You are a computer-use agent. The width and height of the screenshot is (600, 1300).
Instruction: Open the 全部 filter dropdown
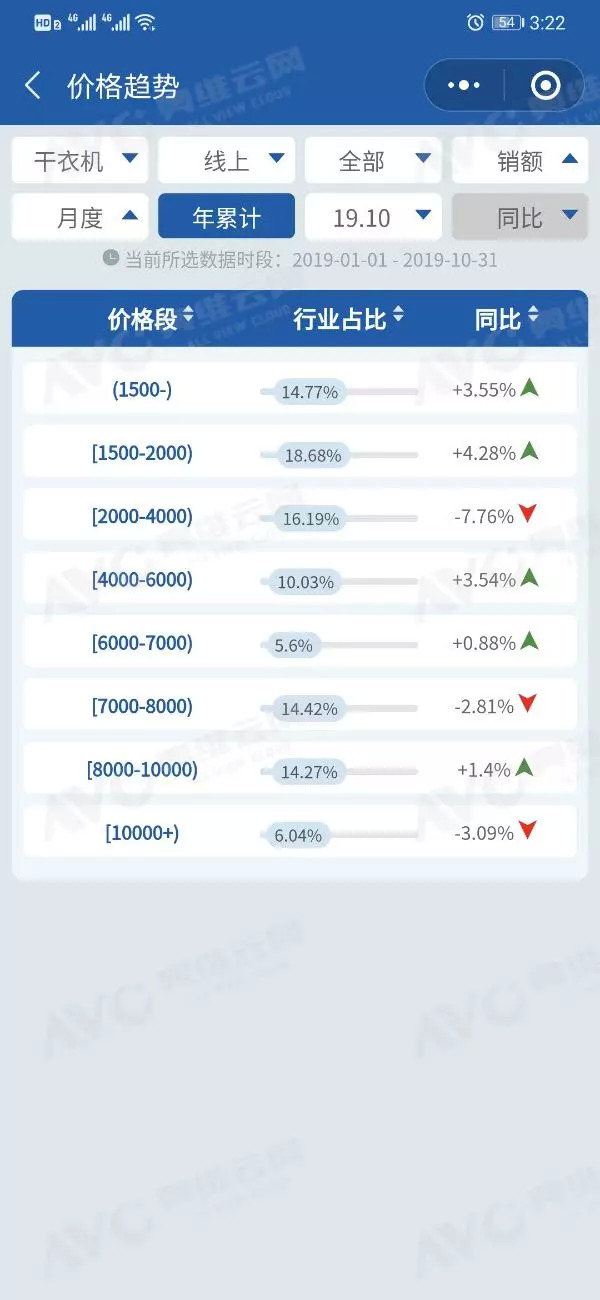pos(373,160)
